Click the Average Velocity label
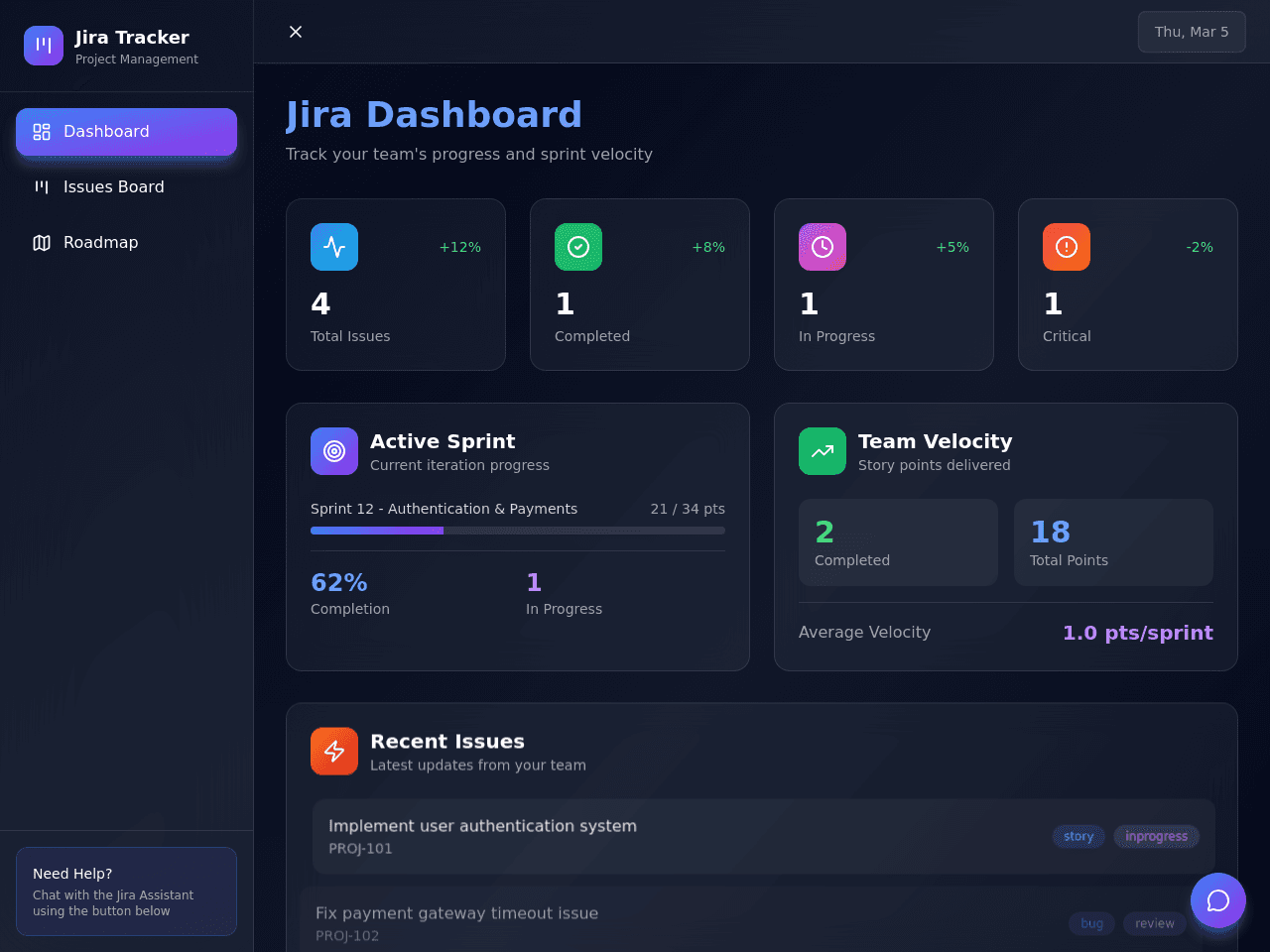Image resolution: width=1270 pixels, height=952 pixels. (864, 633)
